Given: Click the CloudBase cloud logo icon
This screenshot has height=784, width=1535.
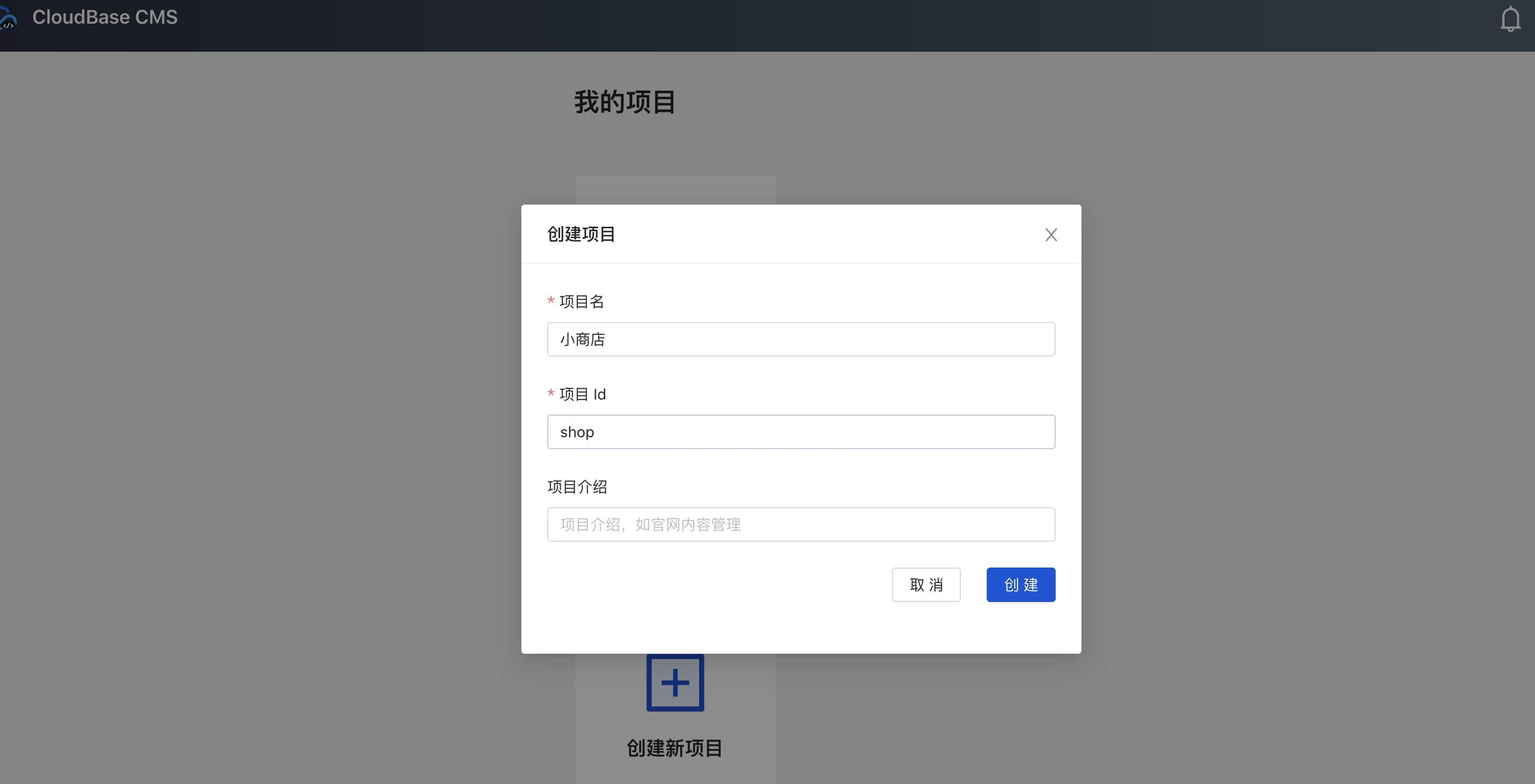Looking at the screenshot, I should click(8, 18).
